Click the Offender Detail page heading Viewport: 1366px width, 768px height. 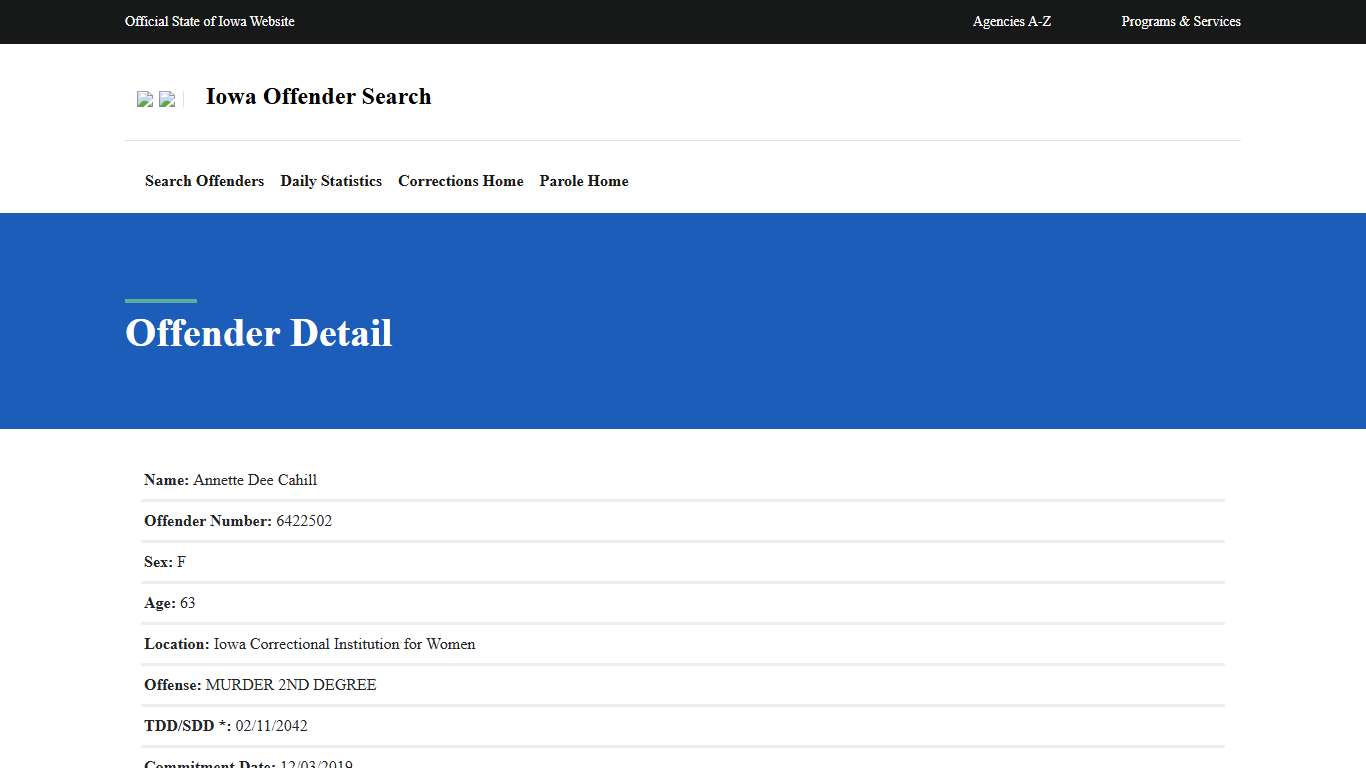click(258, 333)
